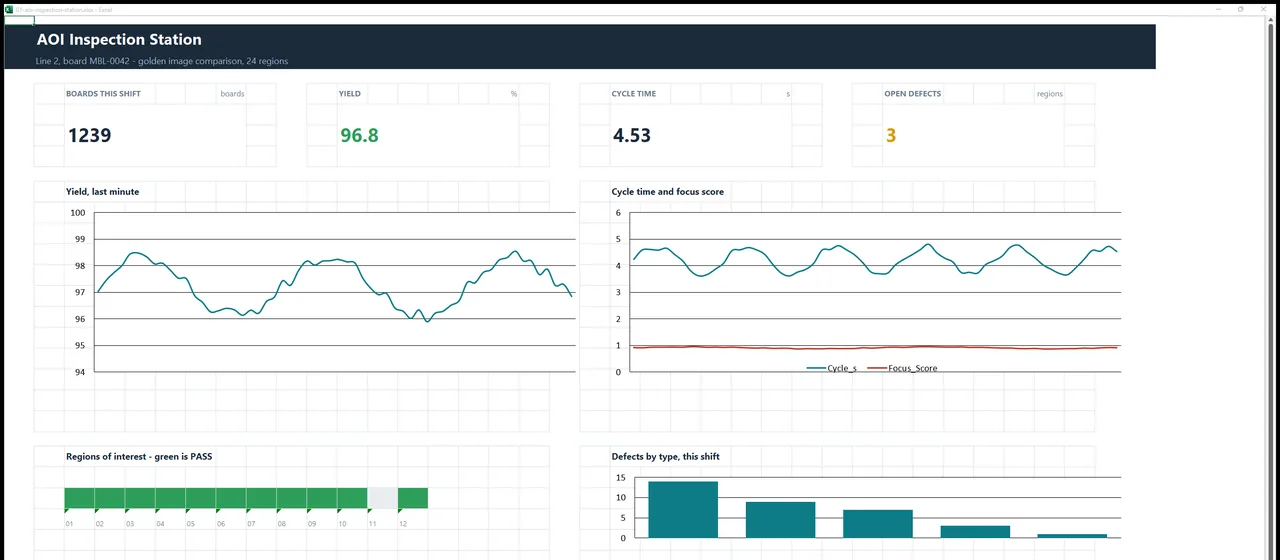Viewport: 1280px width, 560px height.
Task: Click region number label 09
Action: pos(312,524)
